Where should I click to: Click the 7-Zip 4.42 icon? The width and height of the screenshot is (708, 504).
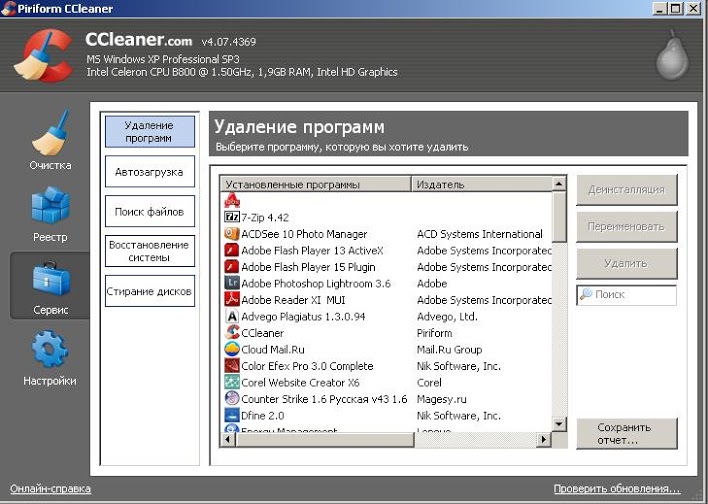[x=232, y=217]
